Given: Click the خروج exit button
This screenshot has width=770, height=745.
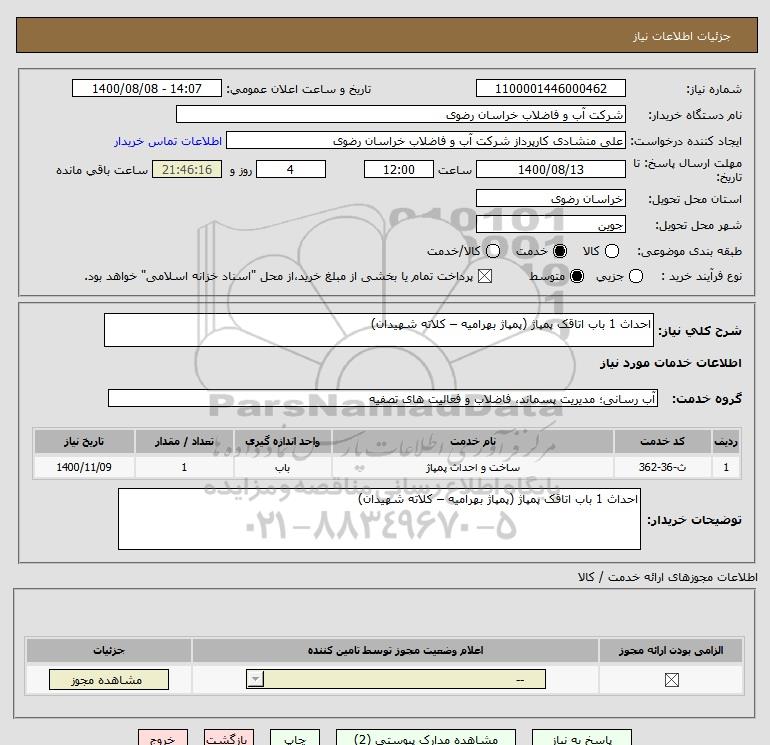Looking at the screenshot, I should click(x=163, y=739).
